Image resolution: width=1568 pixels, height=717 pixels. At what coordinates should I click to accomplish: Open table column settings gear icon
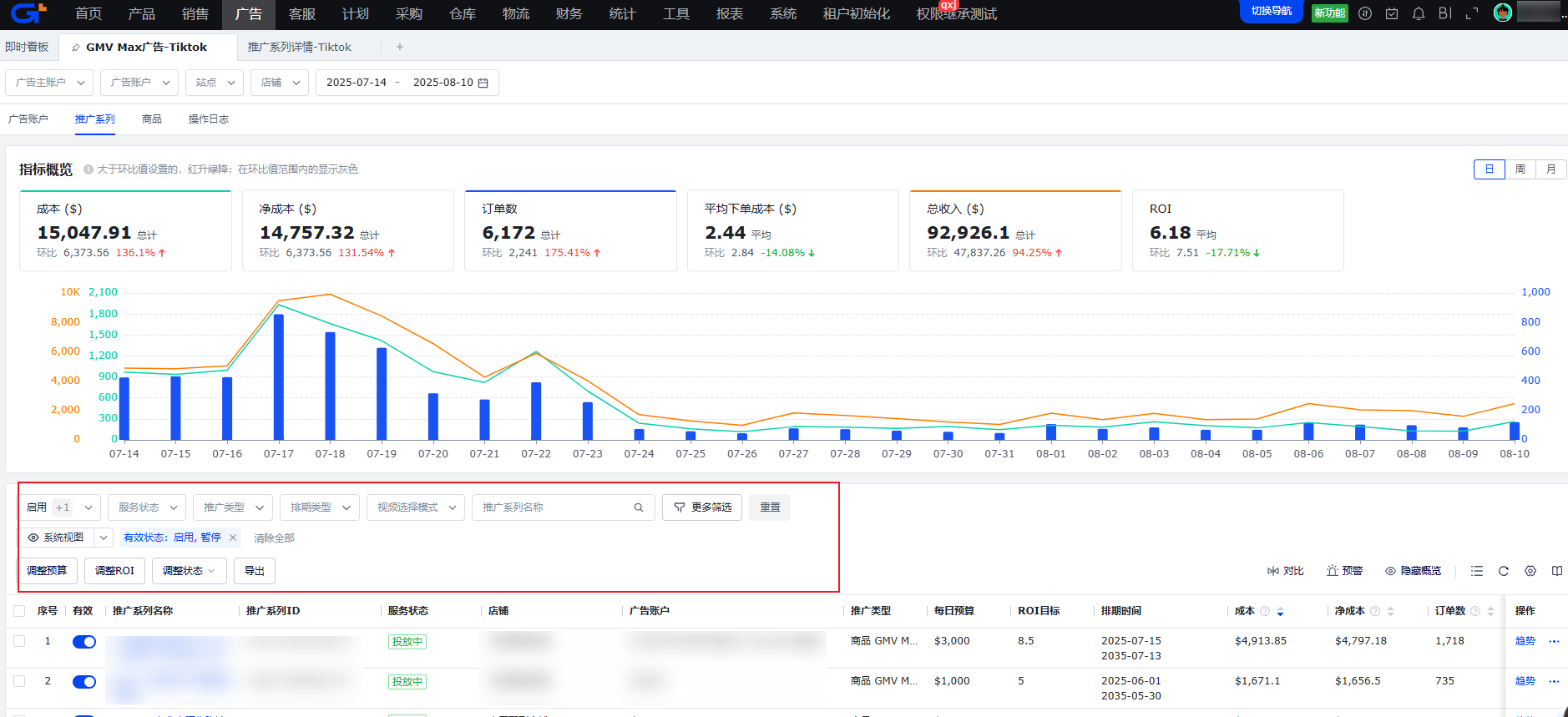coord(1530,571)
